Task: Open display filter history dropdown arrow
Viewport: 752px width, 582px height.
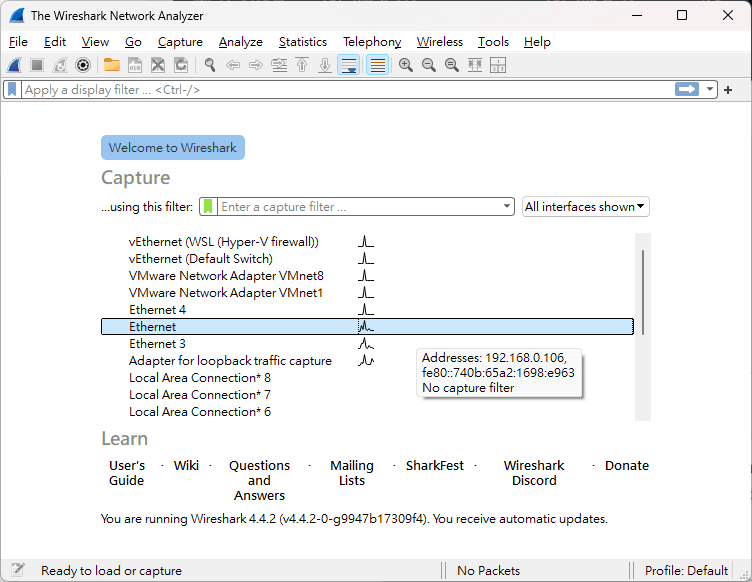Action: tap(711, 90)
